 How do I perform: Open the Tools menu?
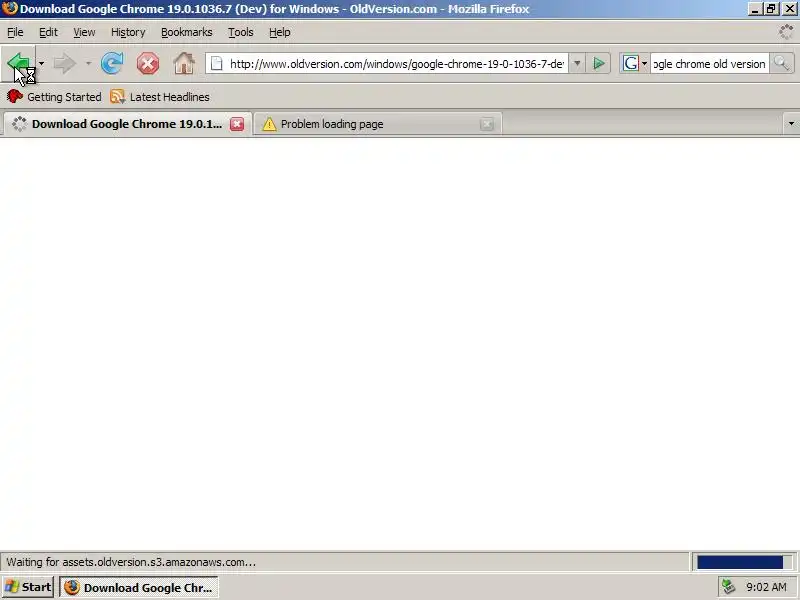click(x=241, y=32)
